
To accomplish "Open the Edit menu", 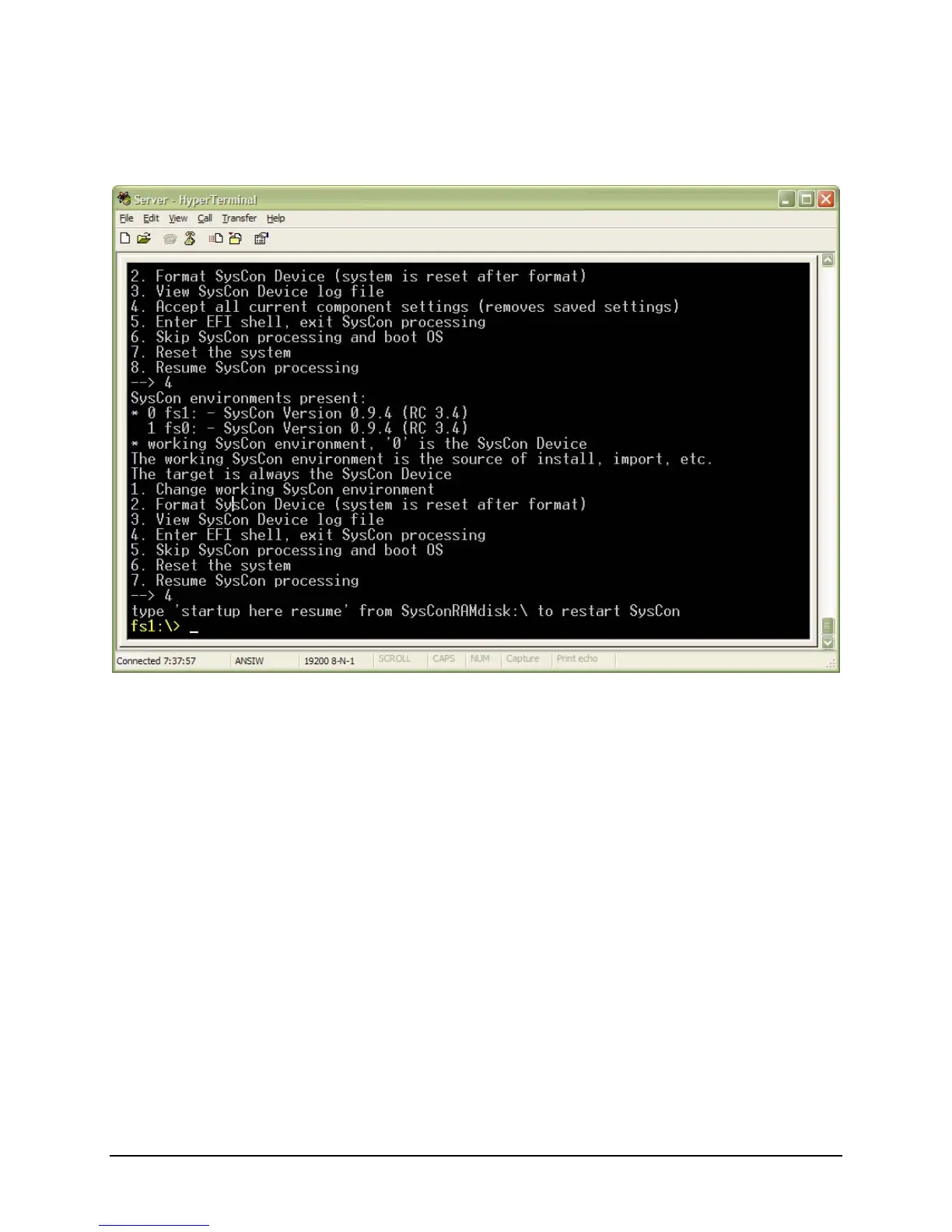I will coord(151,219).
